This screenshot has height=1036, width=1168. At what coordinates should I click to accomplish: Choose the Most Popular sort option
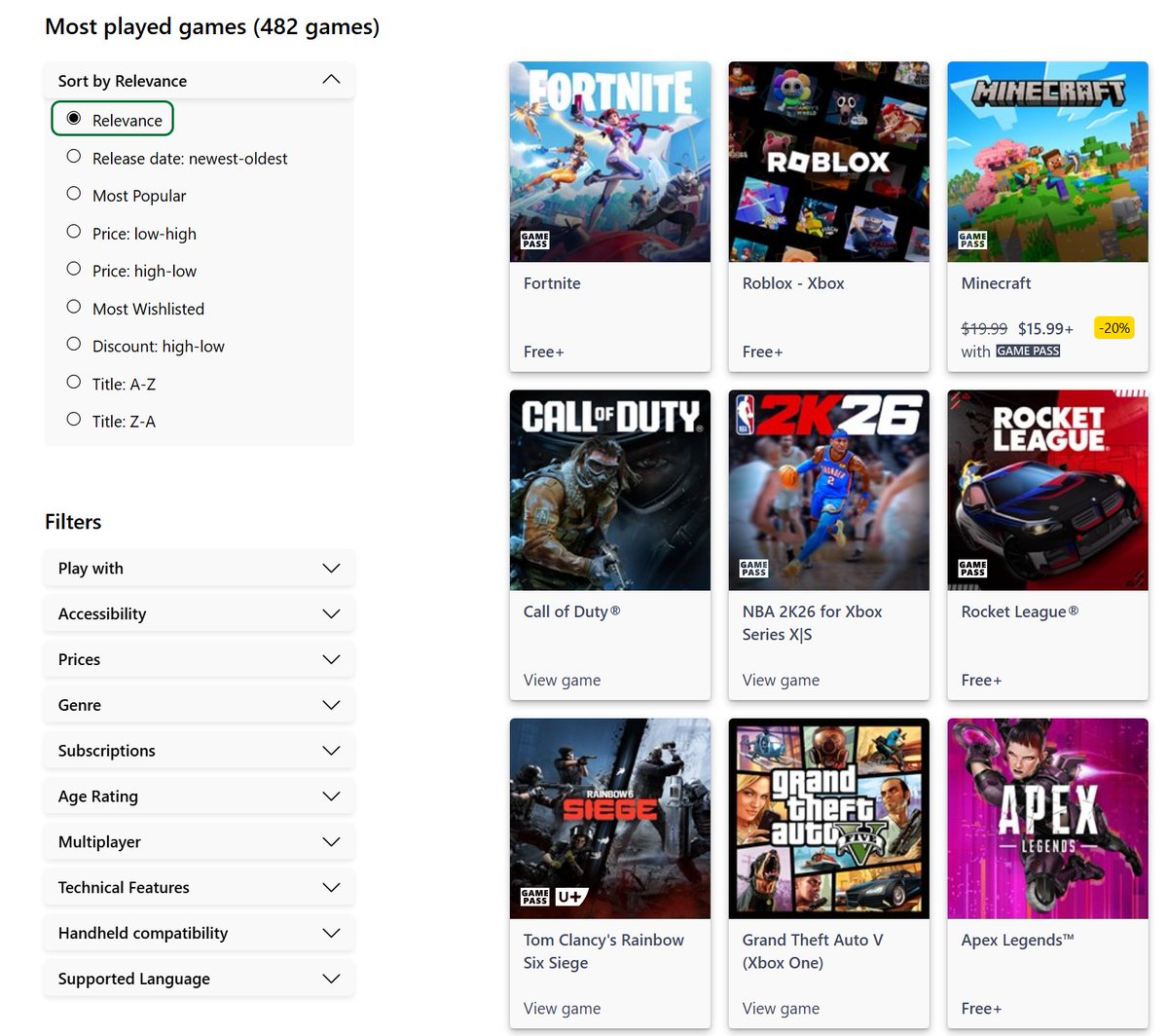[74, 193]
